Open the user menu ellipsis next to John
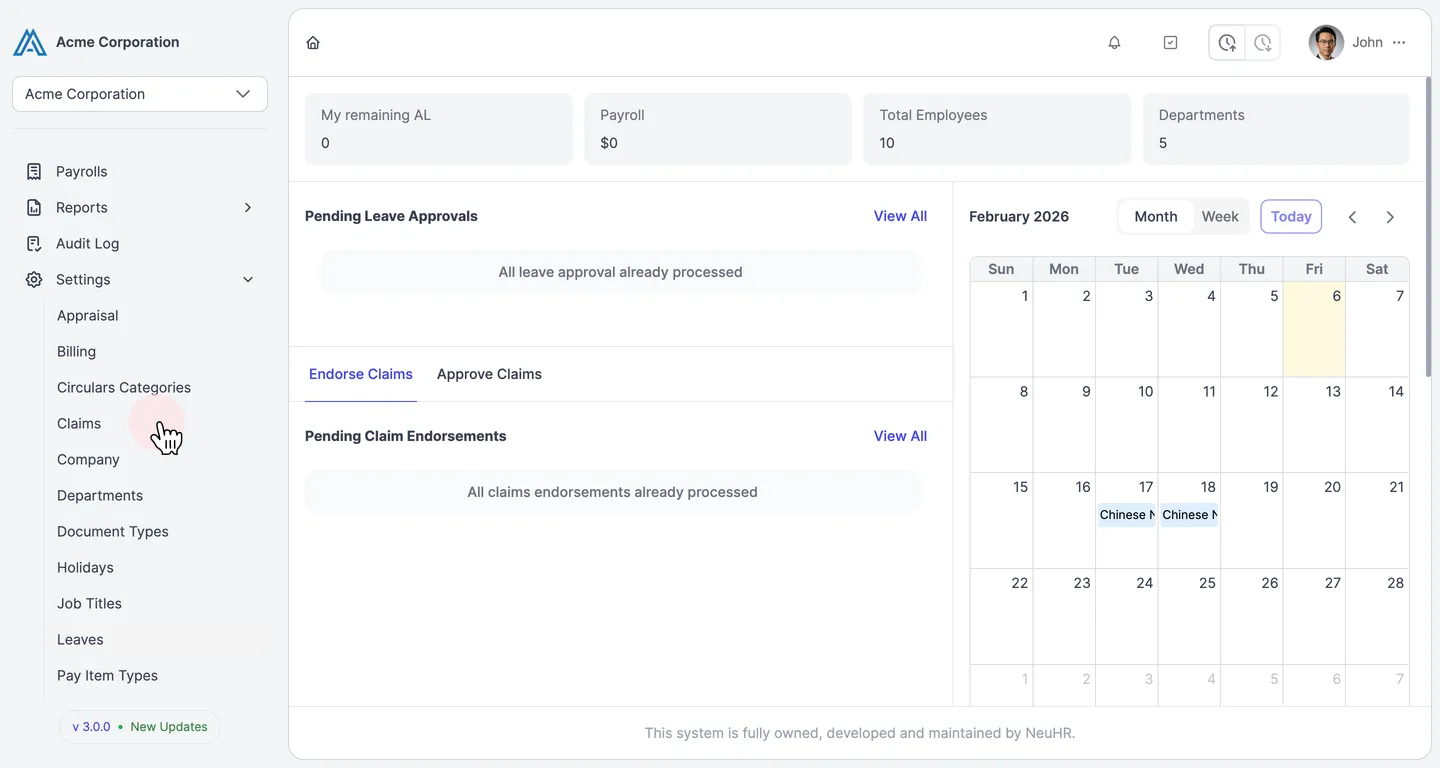Image resolution: width=1440 pixels, height=768 pixels. coord(1399,43)
